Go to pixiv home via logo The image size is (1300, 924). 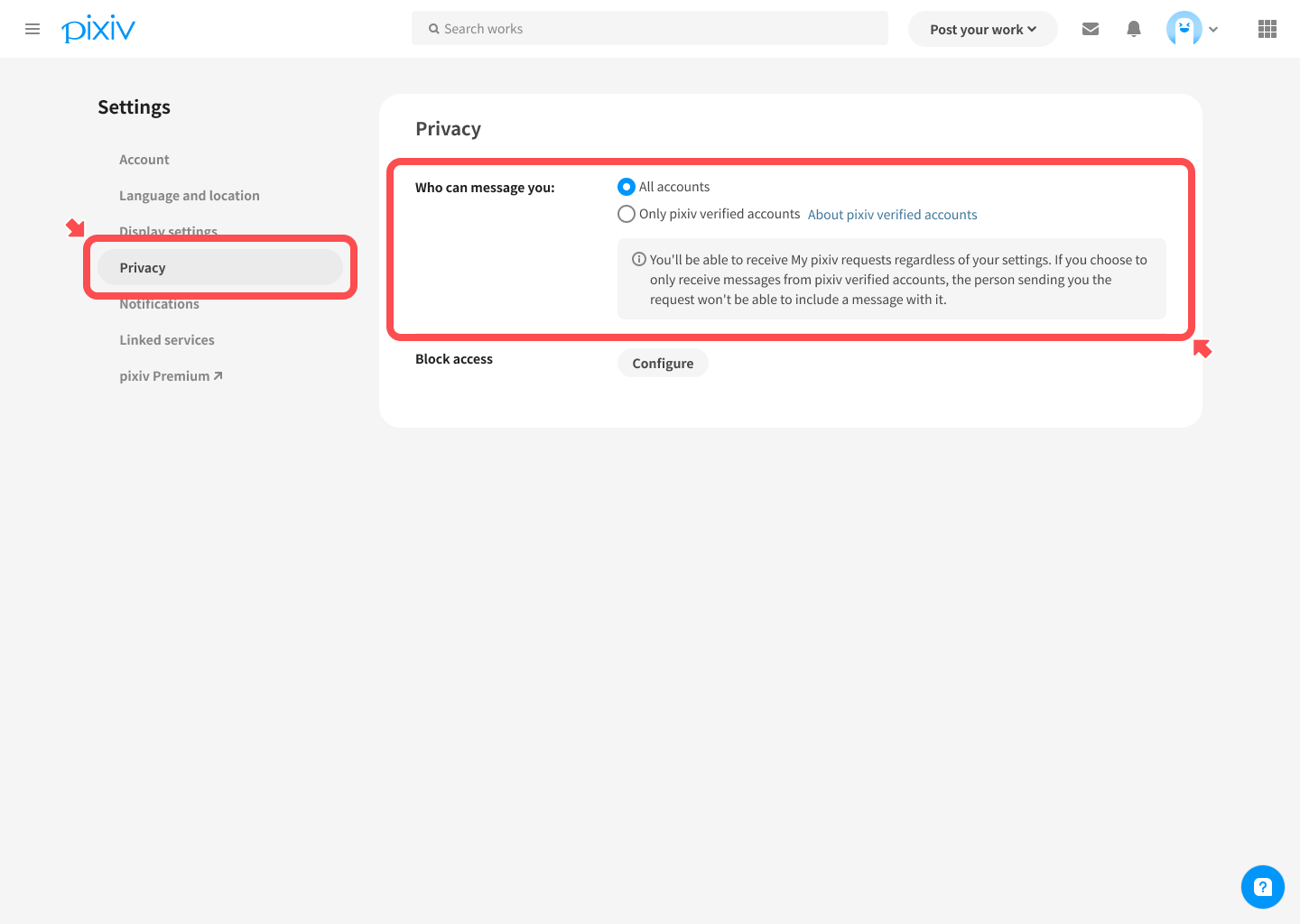click(98, 29)
